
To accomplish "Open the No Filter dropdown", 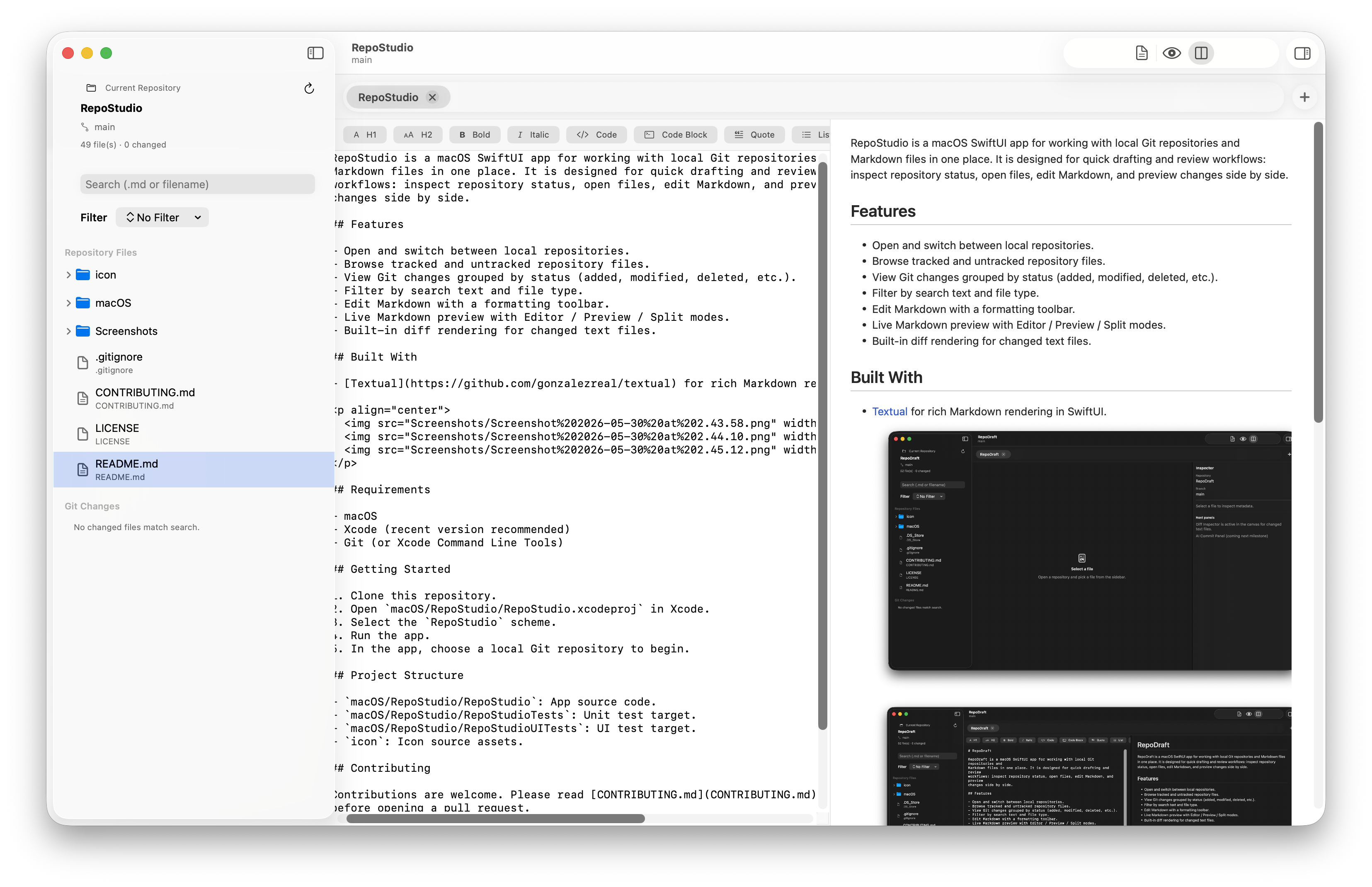I will pos(162,217).
